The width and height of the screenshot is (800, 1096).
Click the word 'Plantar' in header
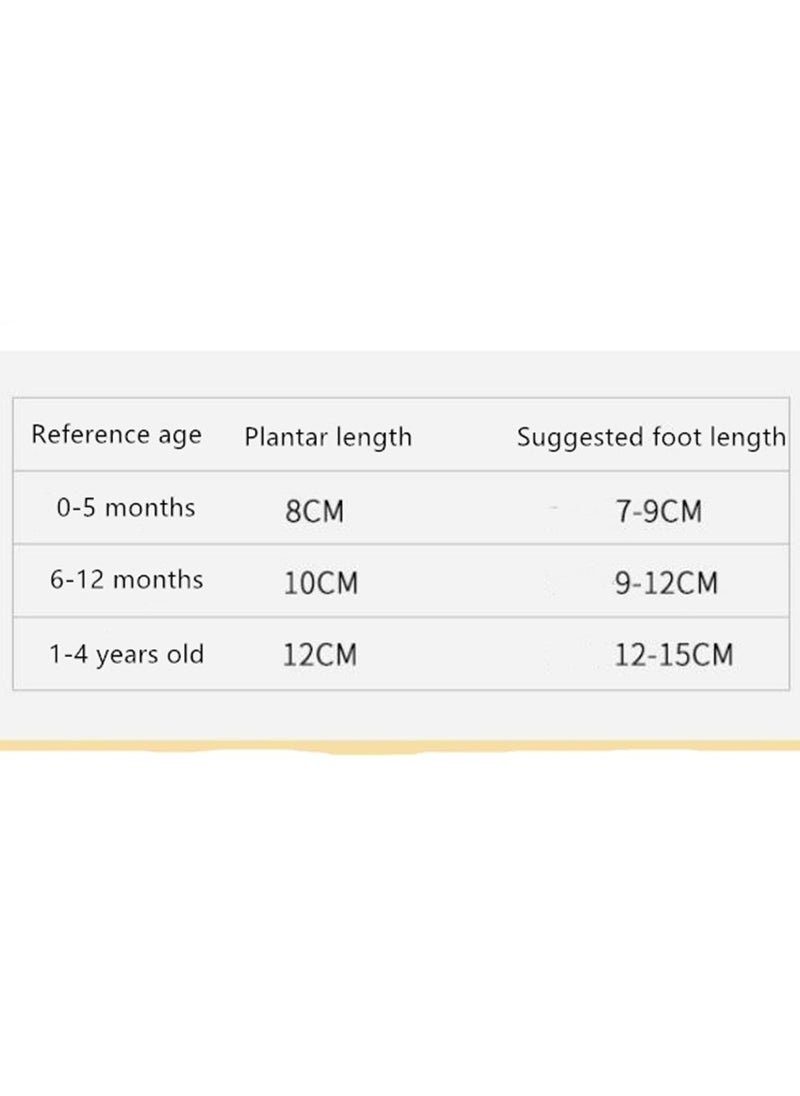pos(286,438)
